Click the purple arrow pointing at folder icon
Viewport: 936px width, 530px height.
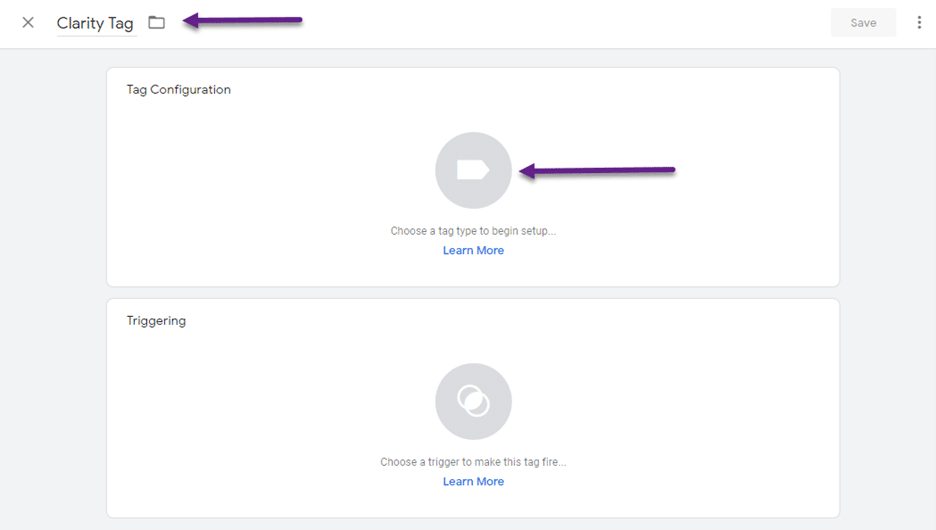242,21
